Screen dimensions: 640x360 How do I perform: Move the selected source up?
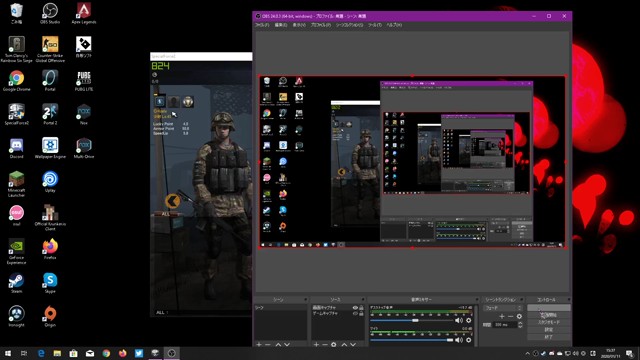tap(344, 345)
